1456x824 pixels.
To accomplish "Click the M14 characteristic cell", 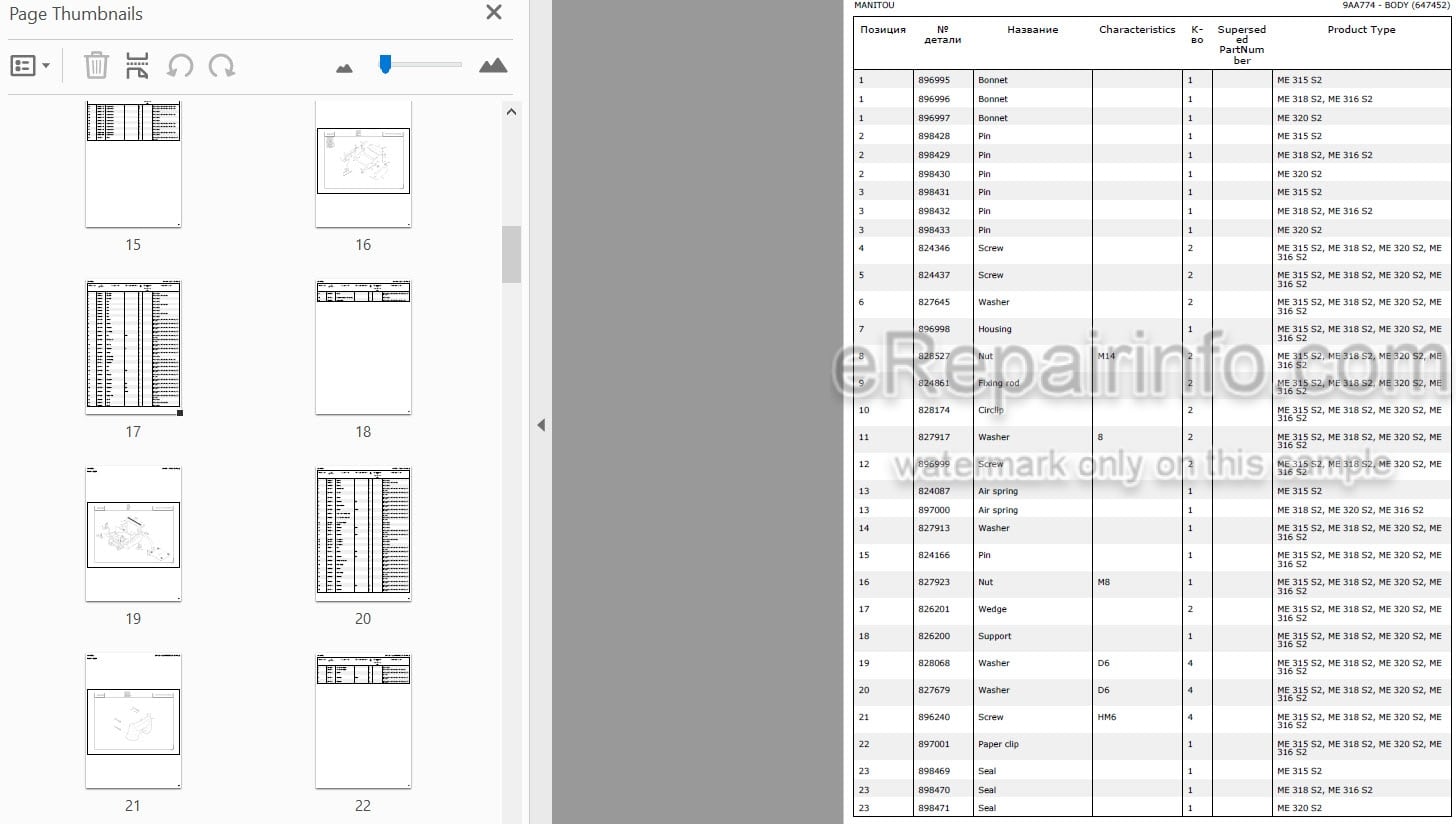I will [x=1106, y=356].
